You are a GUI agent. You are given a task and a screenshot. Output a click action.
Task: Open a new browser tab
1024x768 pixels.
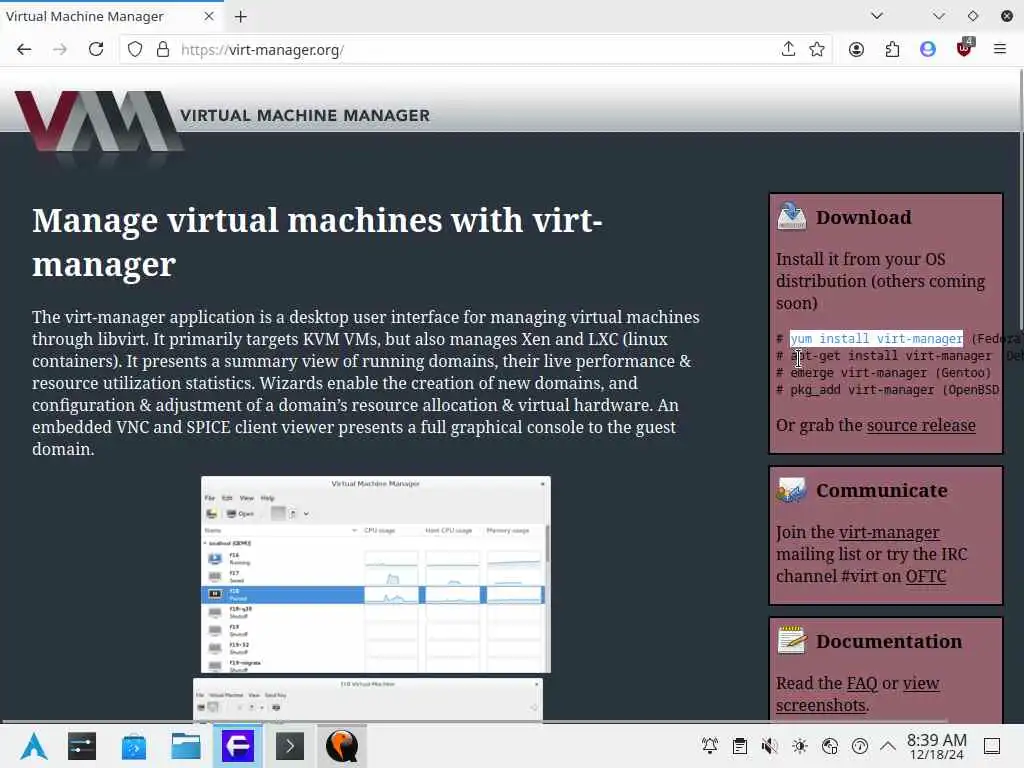241,17
